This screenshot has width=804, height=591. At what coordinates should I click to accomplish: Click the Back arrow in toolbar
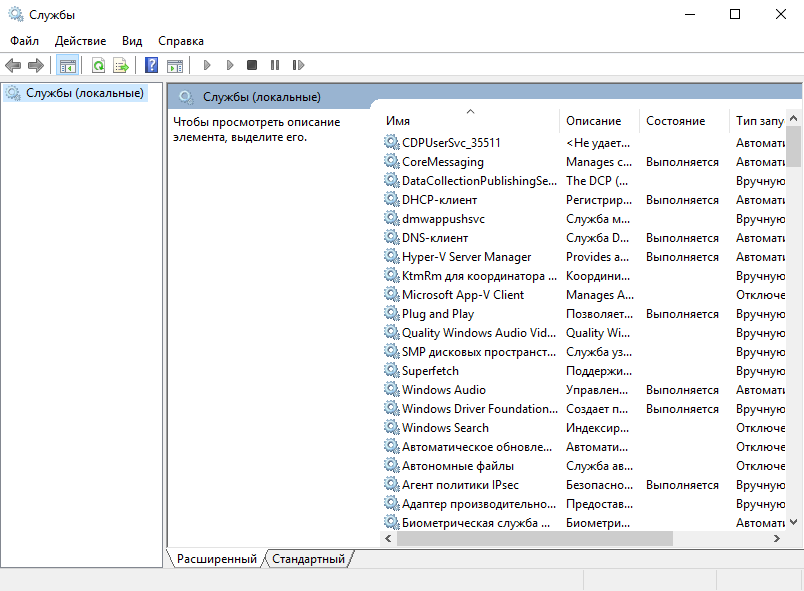13,65
